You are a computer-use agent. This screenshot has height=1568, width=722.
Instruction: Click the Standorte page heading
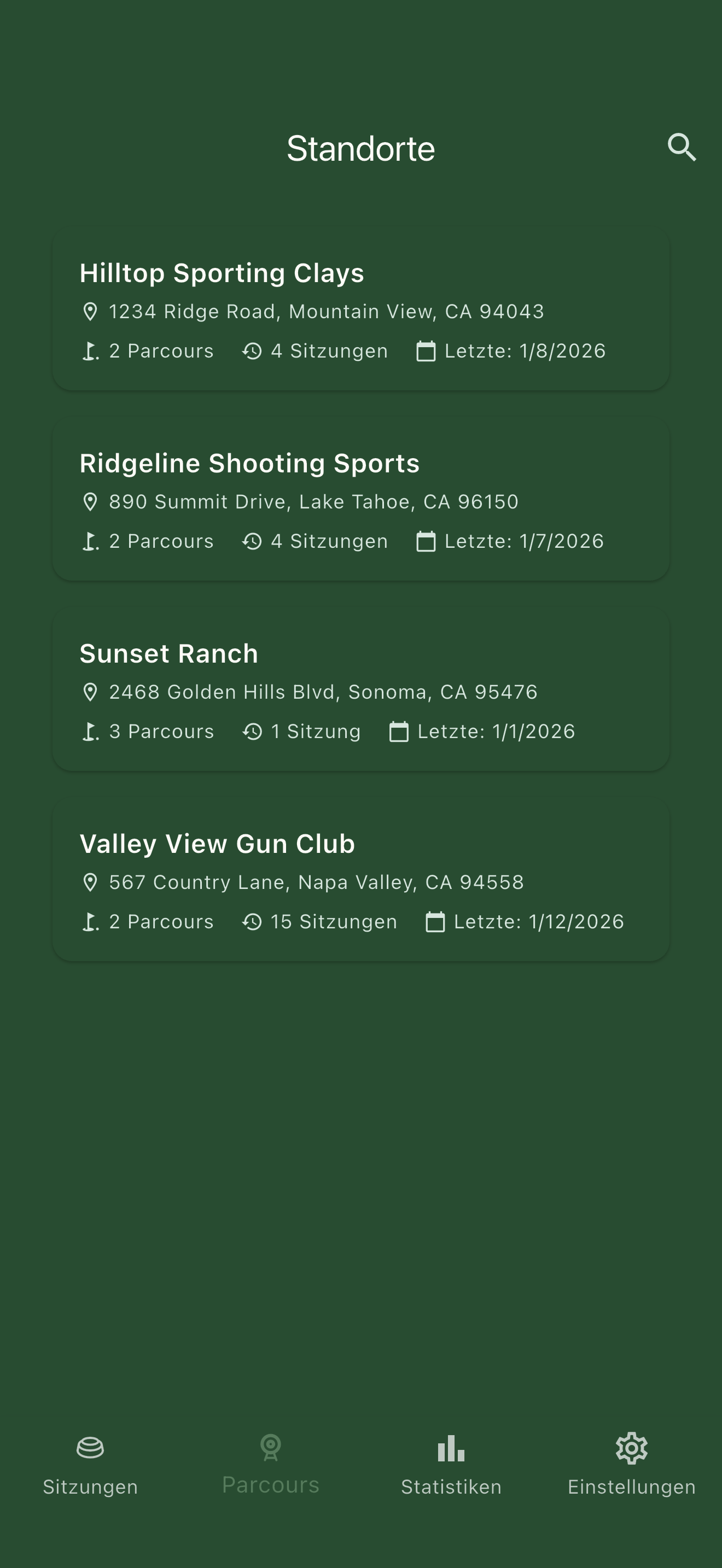[361, 149]
